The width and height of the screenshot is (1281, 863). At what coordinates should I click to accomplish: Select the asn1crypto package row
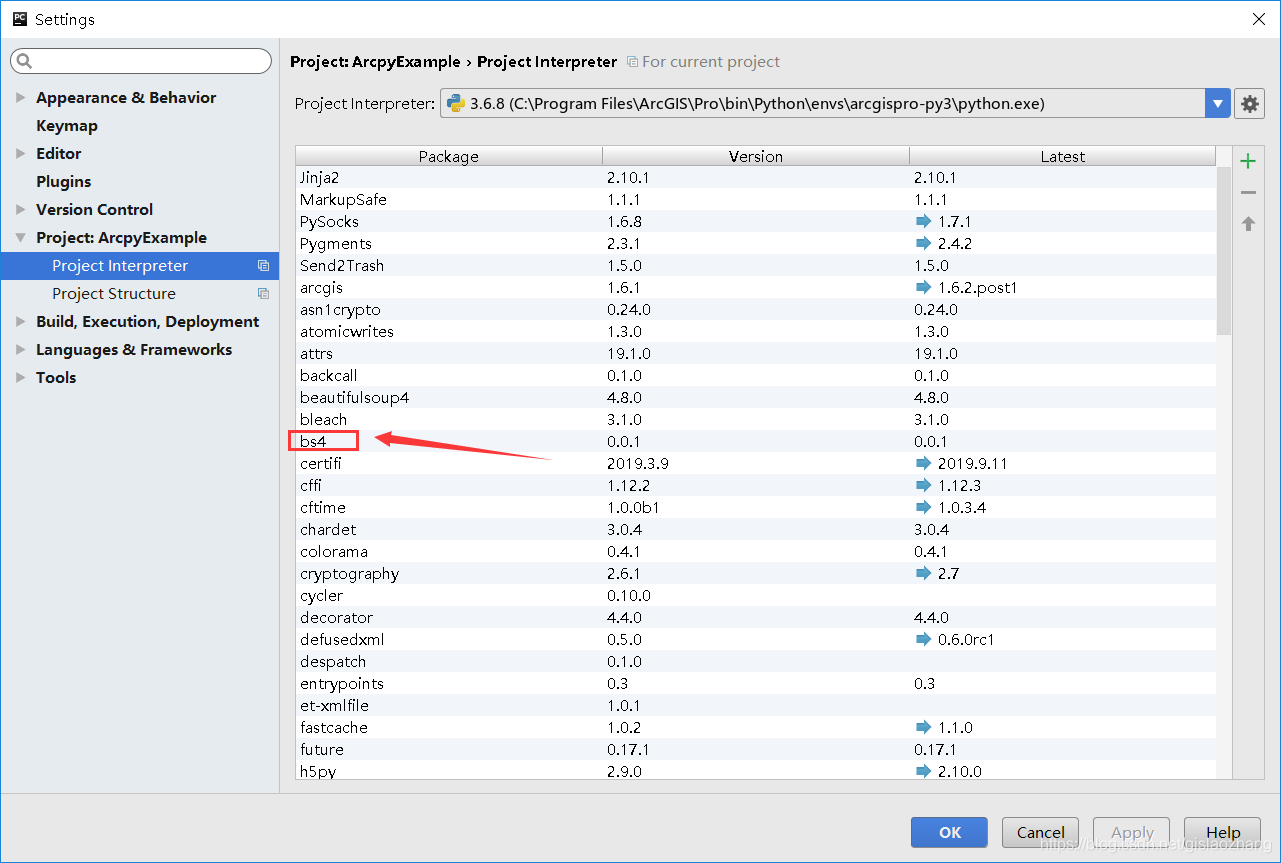(756, 309)
